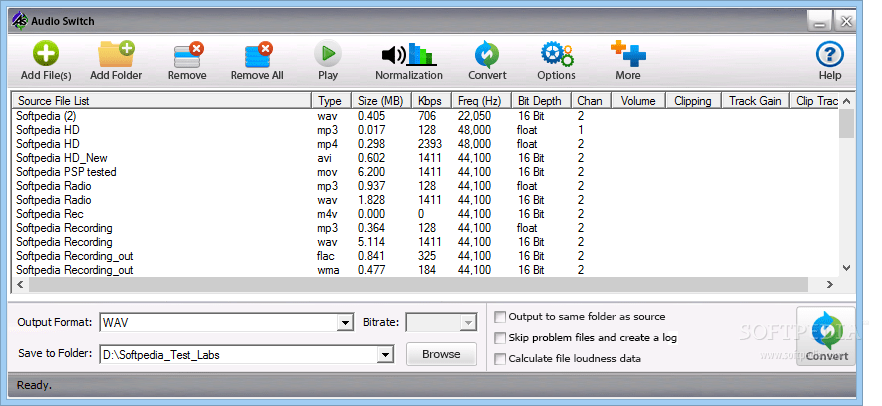This screenshot has height=406, width=882.
Task: Click the Kbps column header
Action: 431,101
